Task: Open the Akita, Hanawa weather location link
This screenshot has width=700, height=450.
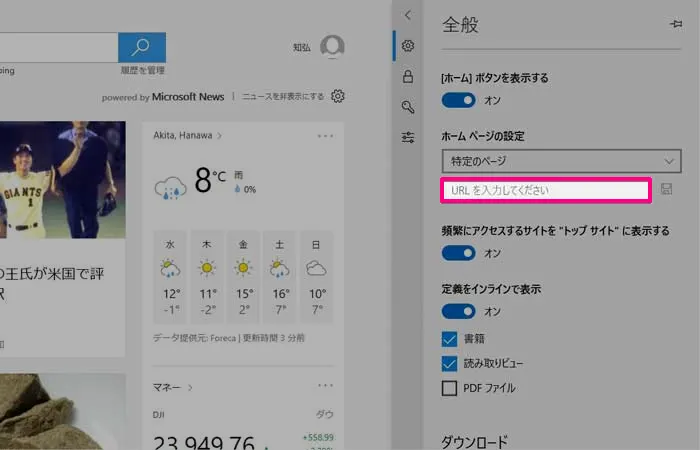Action: point(187,135)
